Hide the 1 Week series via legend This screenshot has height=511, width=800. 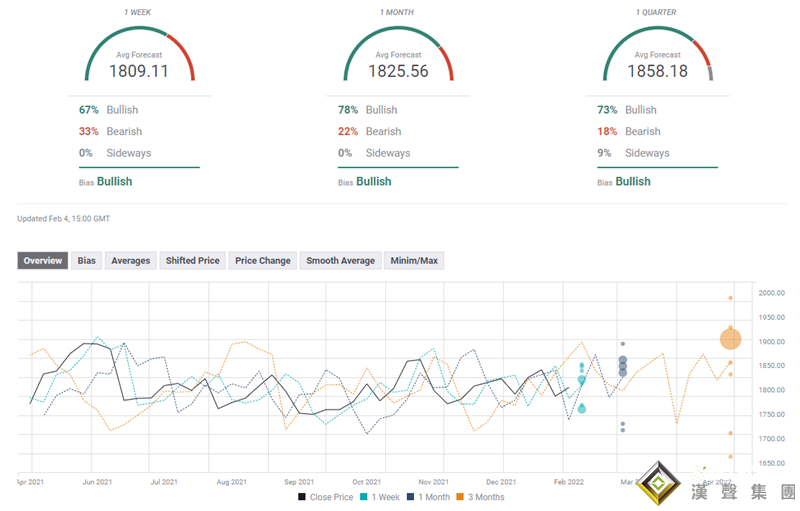pos(384,497)
